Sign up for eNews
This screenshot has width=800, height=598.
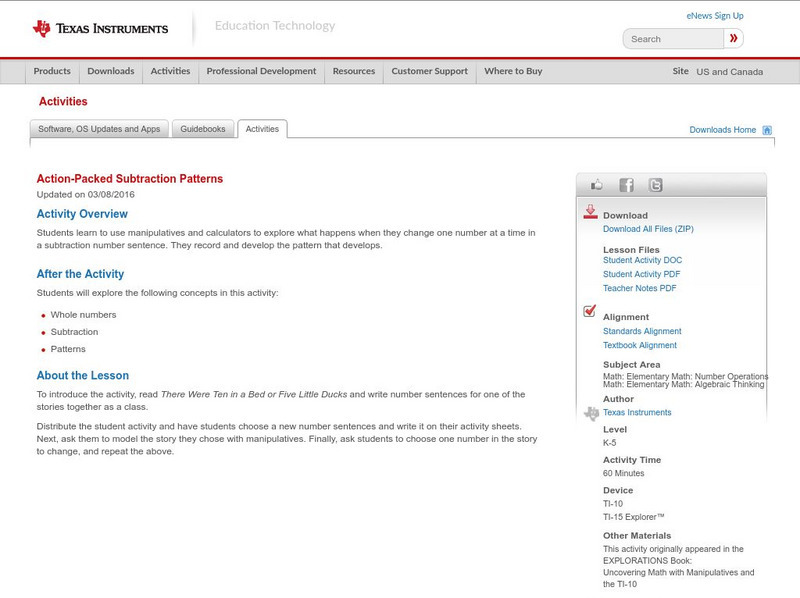pyautogui.click(x=714, y=14)
